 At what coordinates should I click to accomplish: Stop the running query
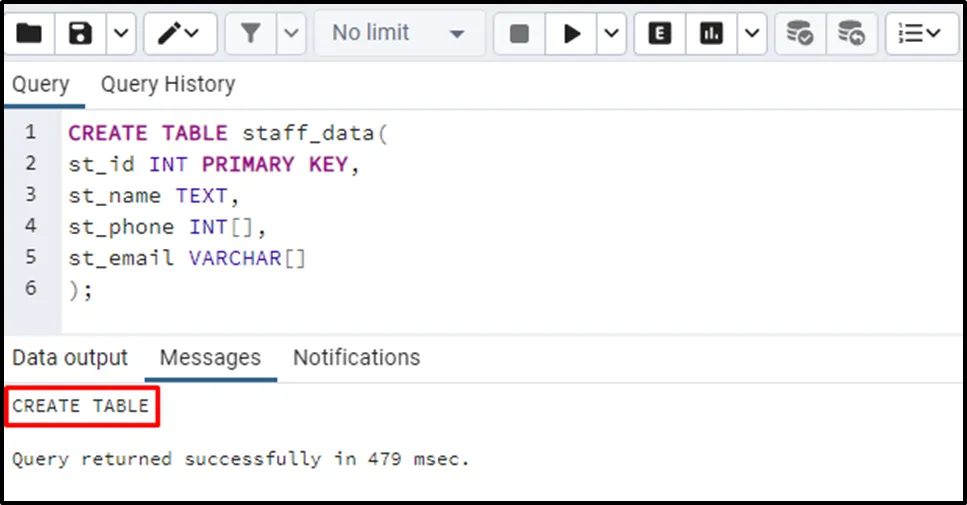click(519, 34)
